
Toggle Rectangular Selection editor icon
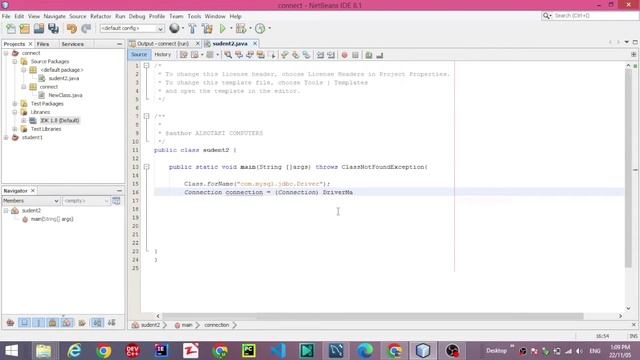(x=272, y=55)
